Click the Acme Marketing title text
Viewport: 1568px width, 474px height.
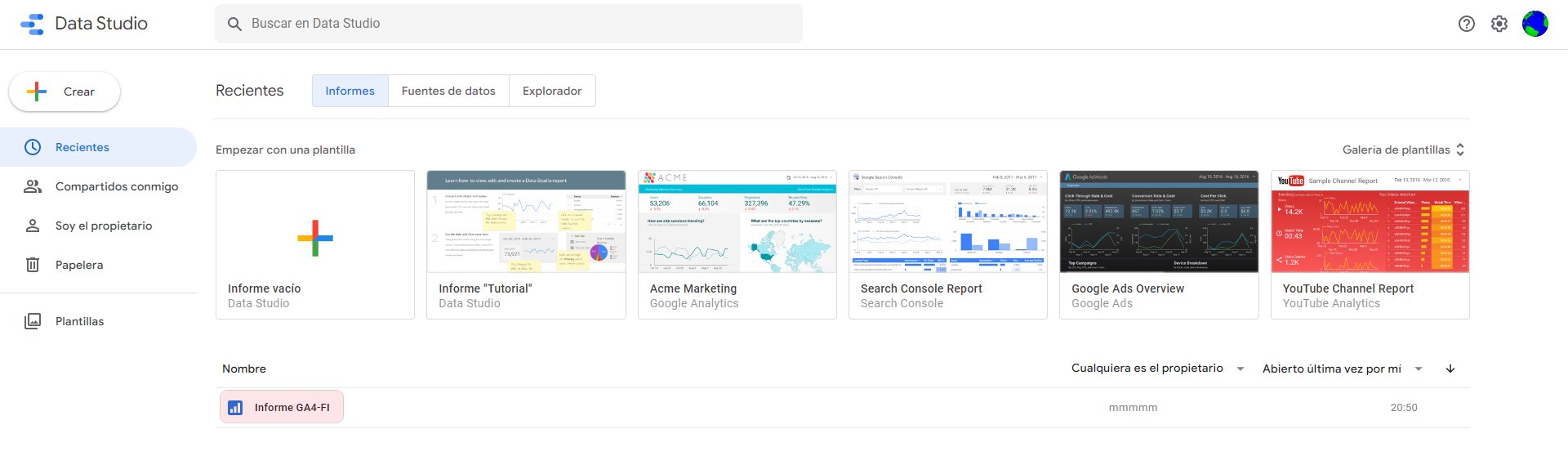click(693, 288)
